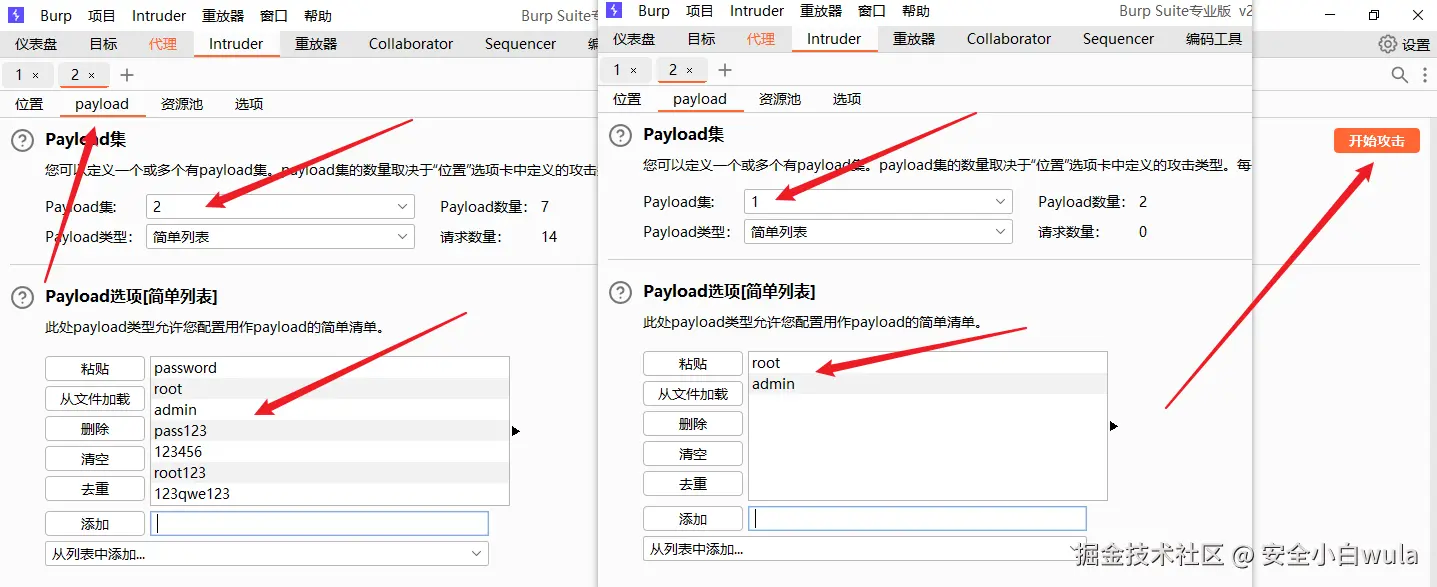Open the settings gear icon labeled 设置

[1388, 44]
